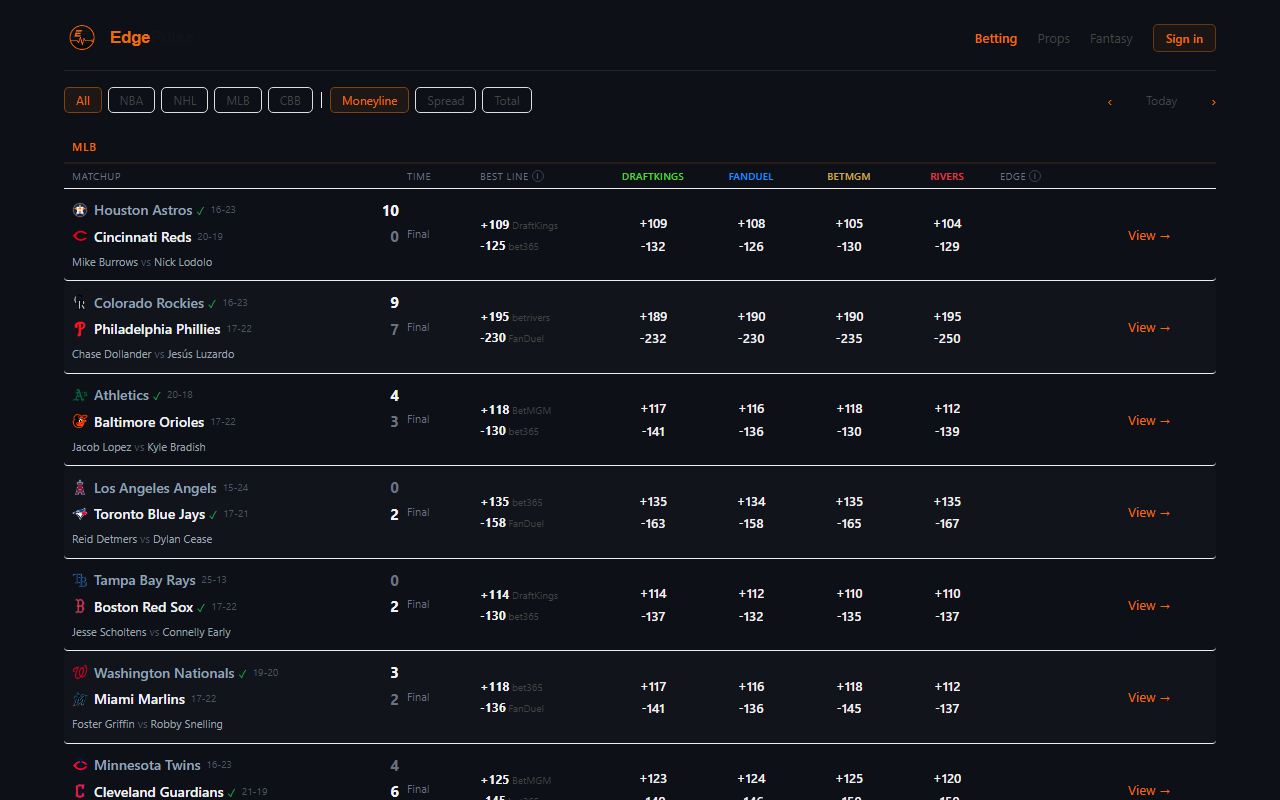The width and height of the screenshot is (1280, 800).
Task: View the Astros vs Reds matchup
Action: [x=1149, y=235]
